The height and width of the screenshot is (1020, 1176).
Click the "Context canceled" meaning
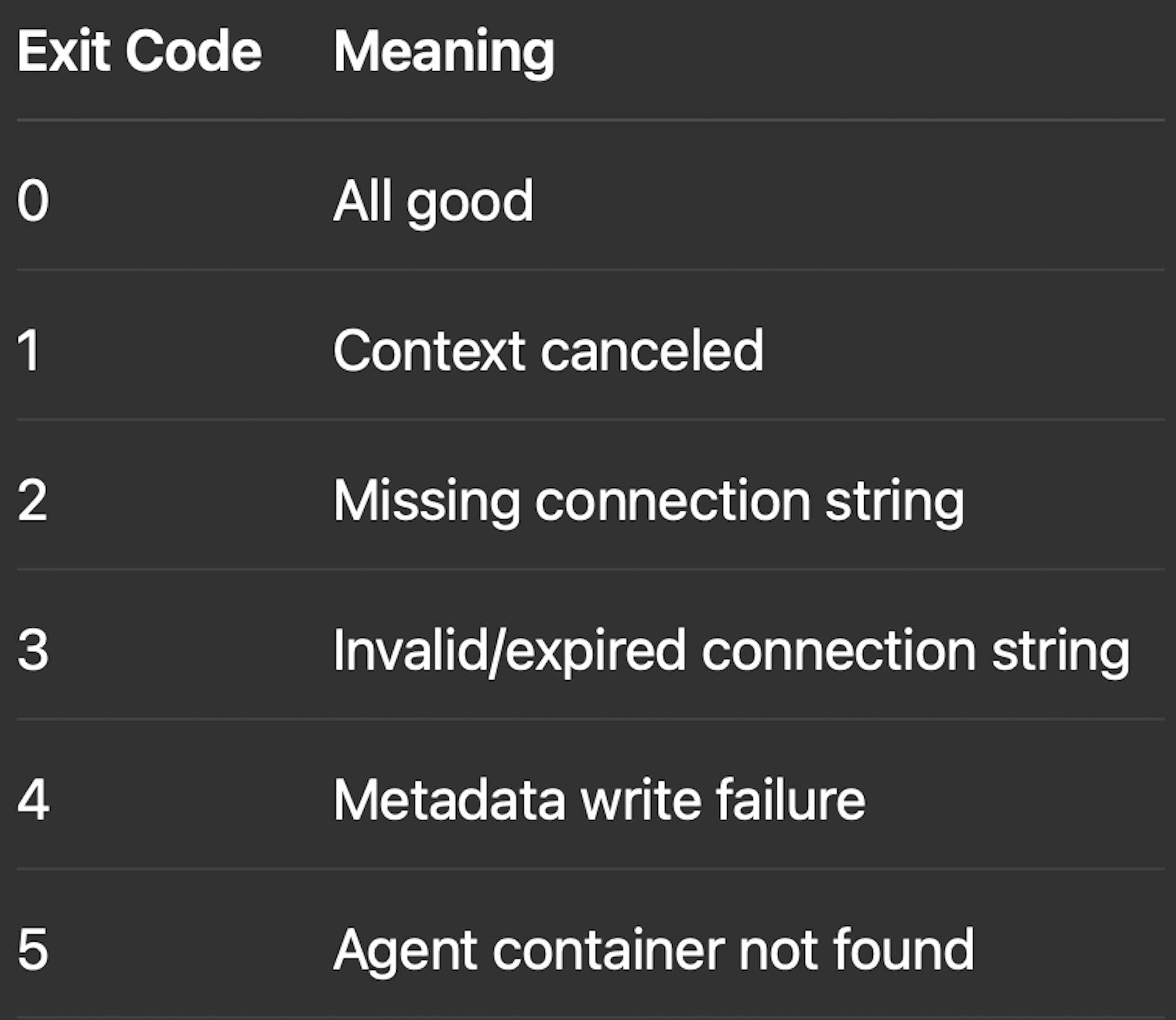coord(548,351)
